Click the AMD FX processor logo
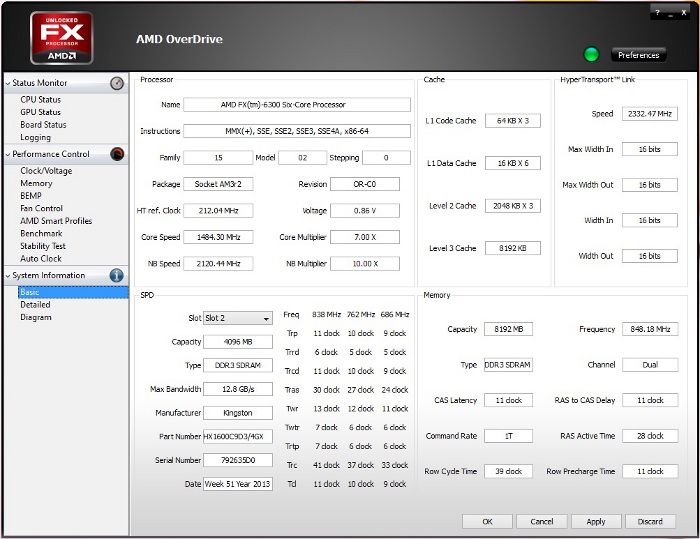This screenshot has width=700, height=539. point(62,38)
